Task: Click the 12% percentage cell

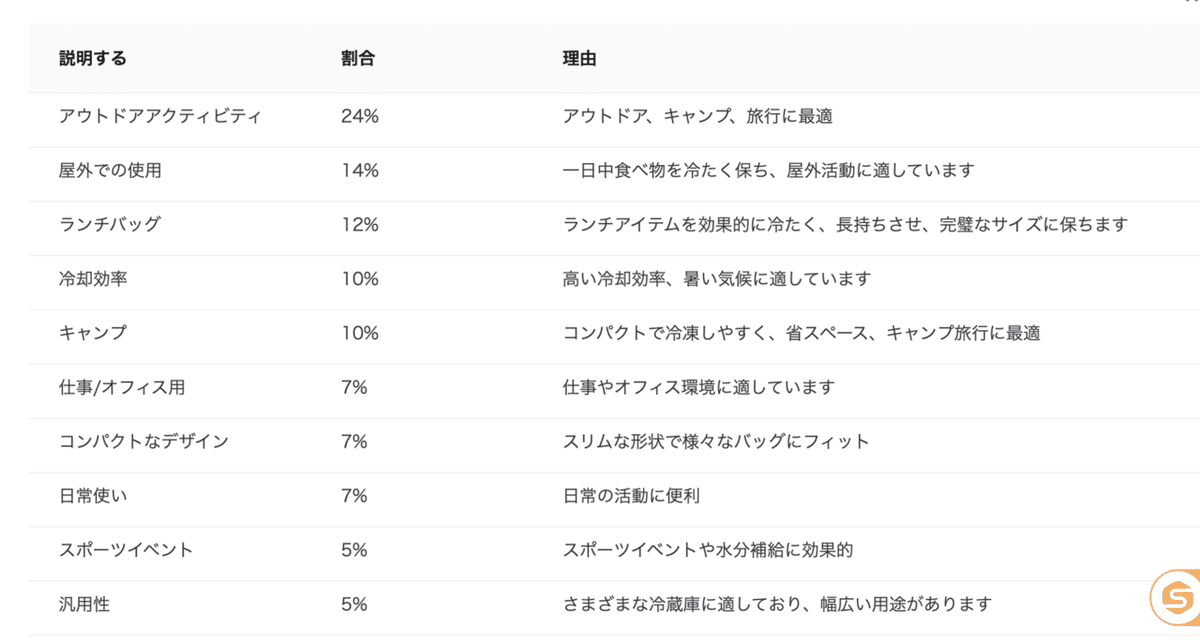Action: 360,224
